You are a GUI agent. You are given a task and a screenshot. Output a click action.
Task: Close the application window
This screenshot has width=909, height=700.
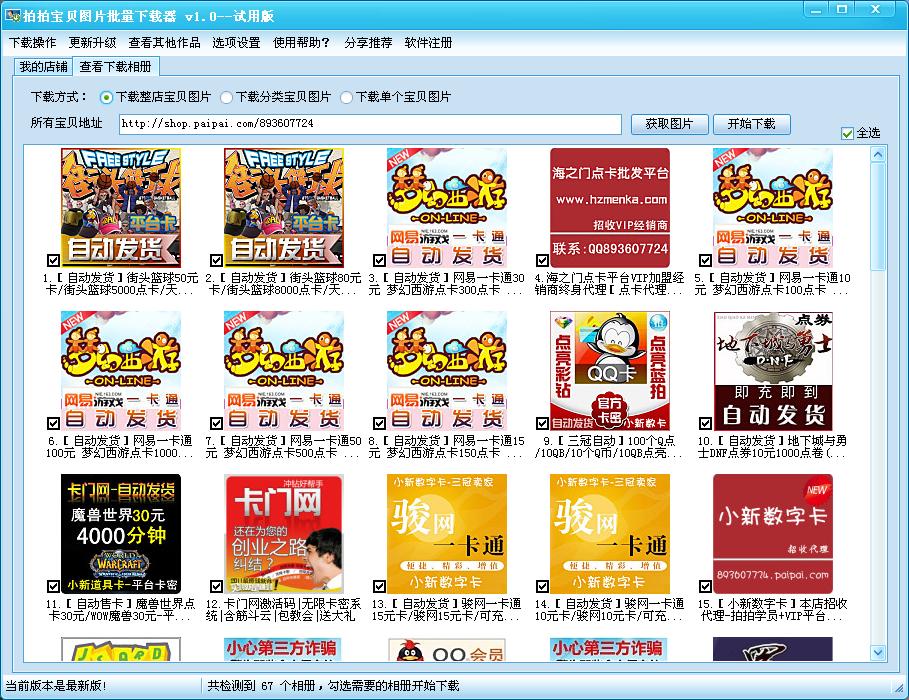[876, 9]
